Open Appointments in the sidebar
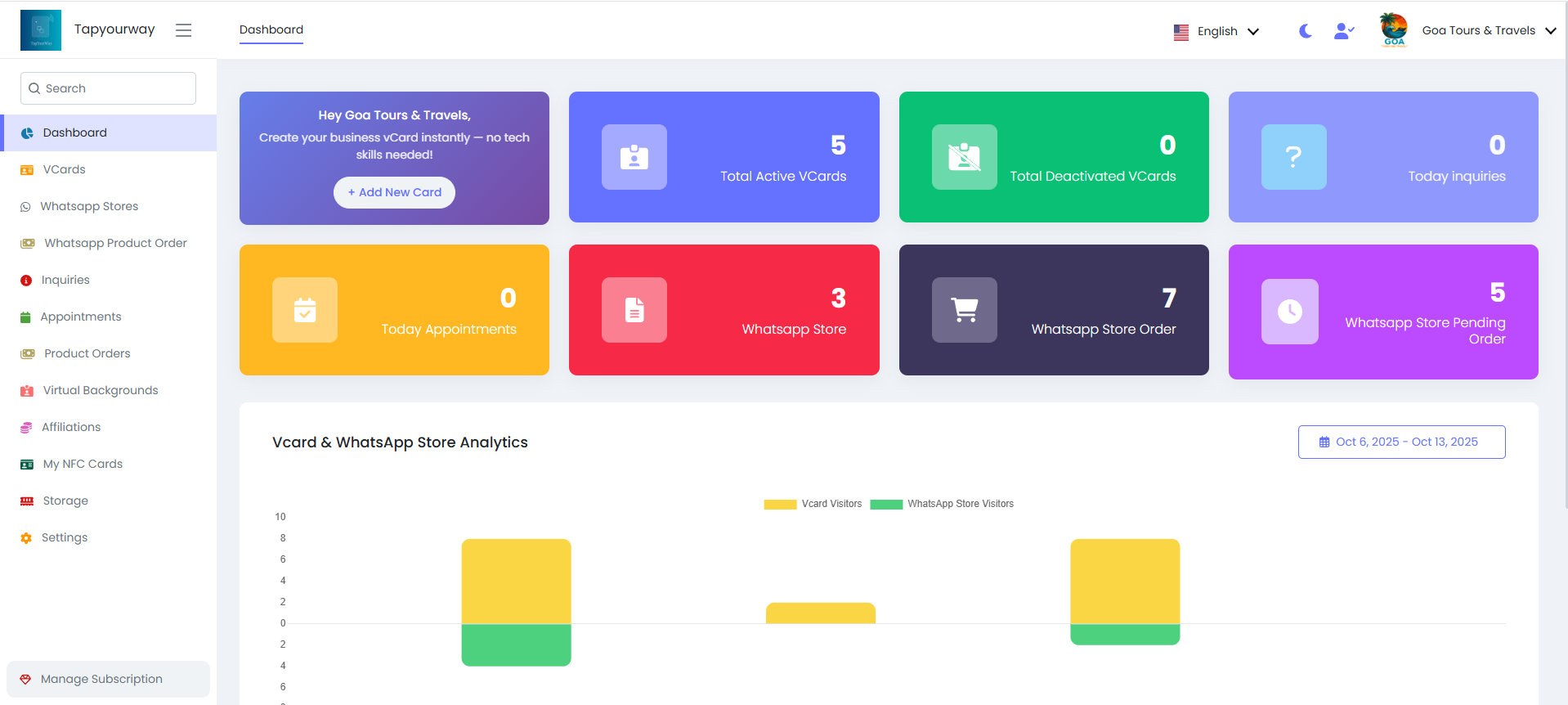Image resolution: width=1568 pixels, height=705 pixels. pos(108,317)
